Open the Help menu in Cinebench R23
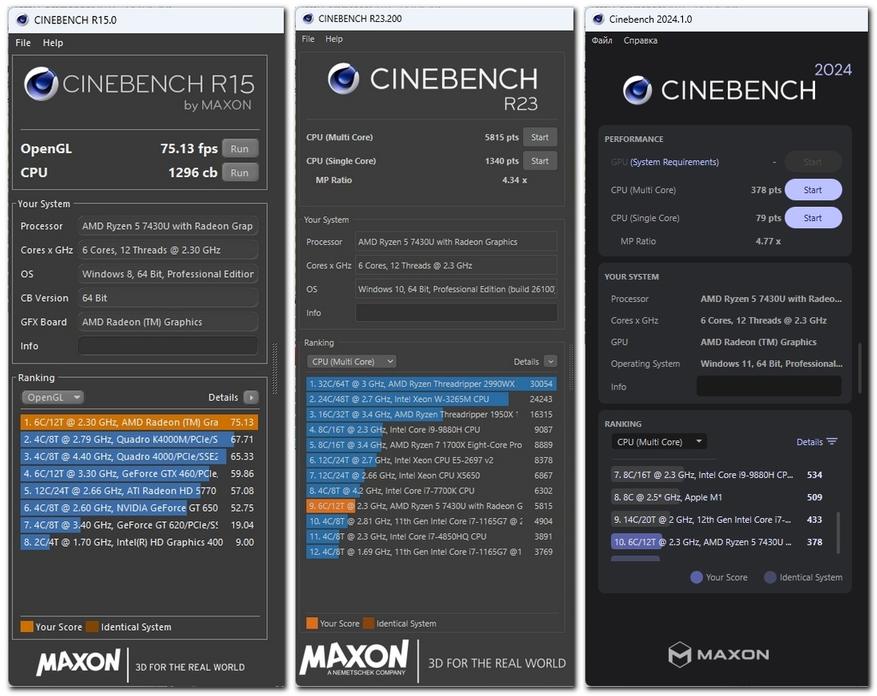 [334, 39]
